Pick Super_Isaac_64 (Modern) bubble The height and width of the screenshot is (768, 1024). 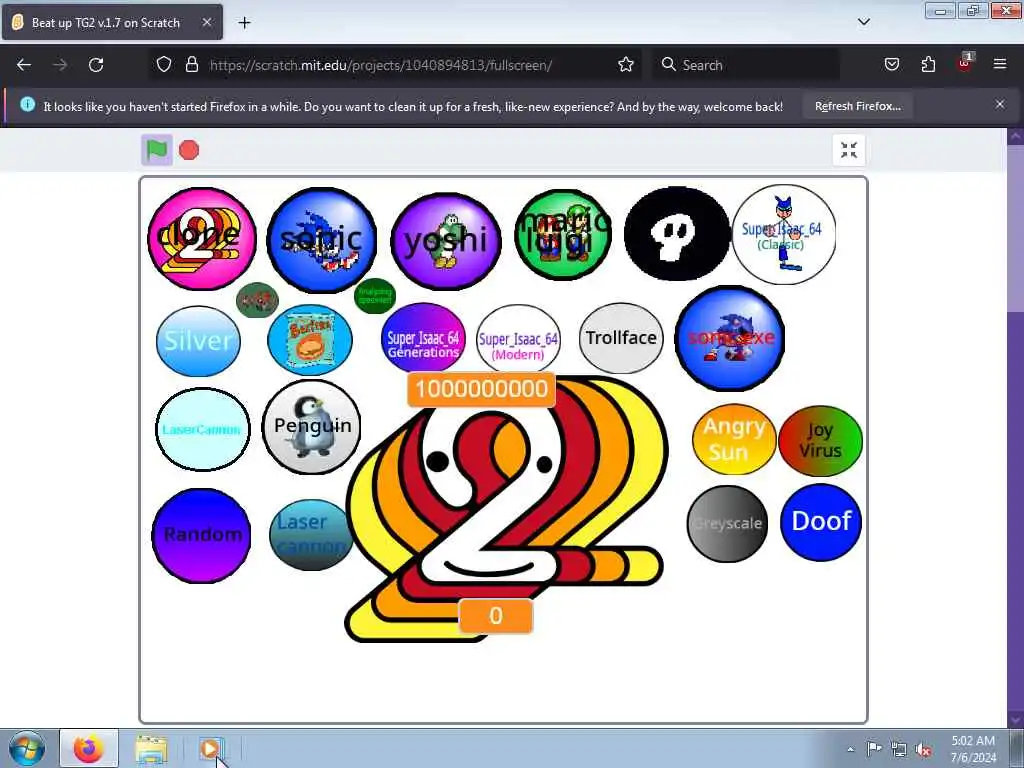[x=519, y=340]
